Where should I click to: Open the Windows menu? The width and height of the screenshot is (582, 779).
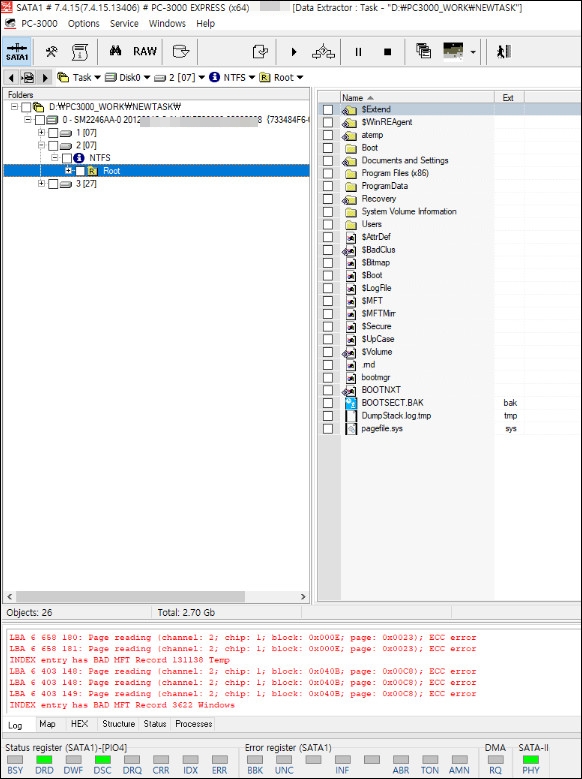click(167, 23)
